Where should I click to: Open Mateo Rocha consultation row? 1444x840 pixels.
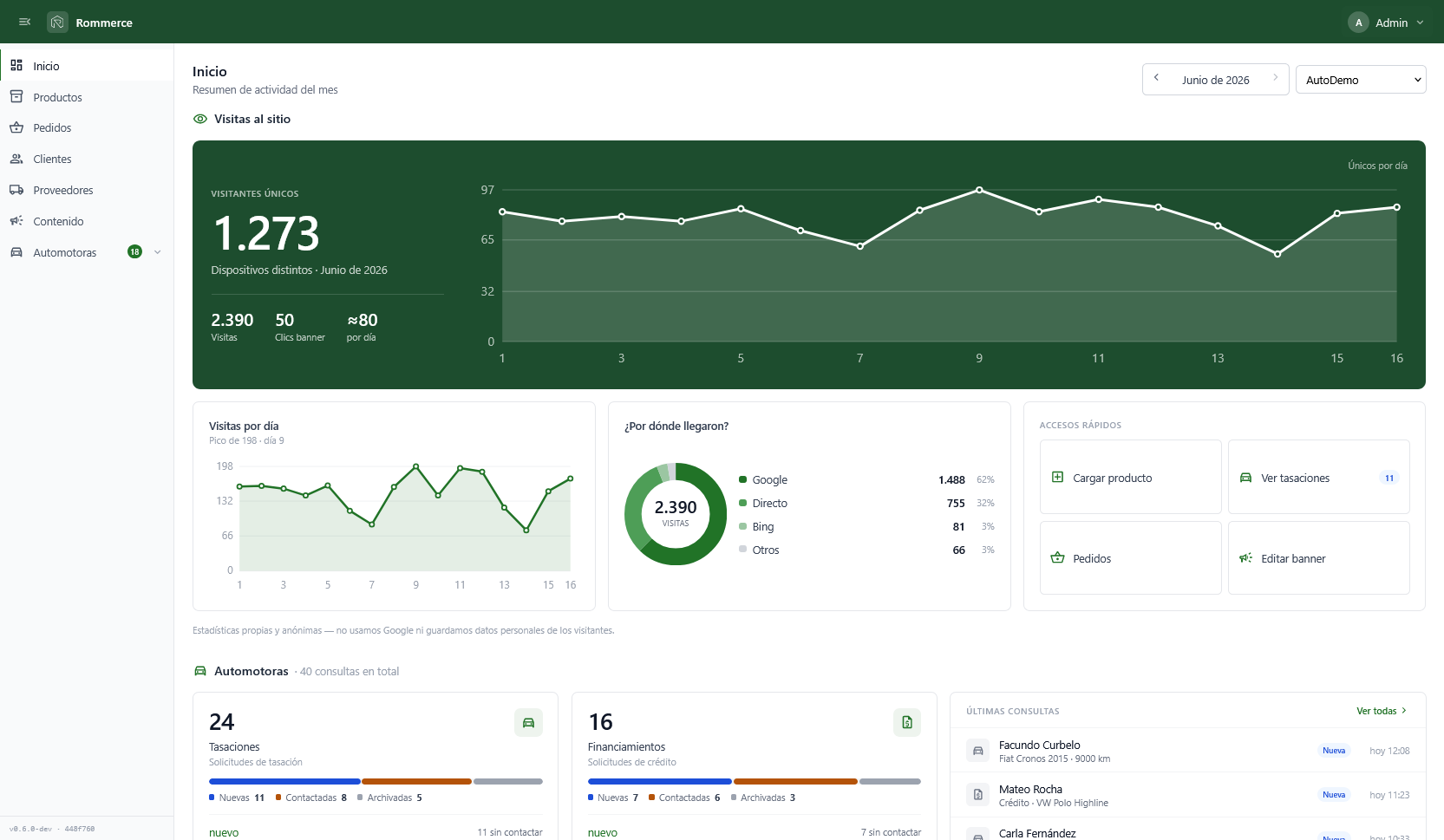point(1188,795)
